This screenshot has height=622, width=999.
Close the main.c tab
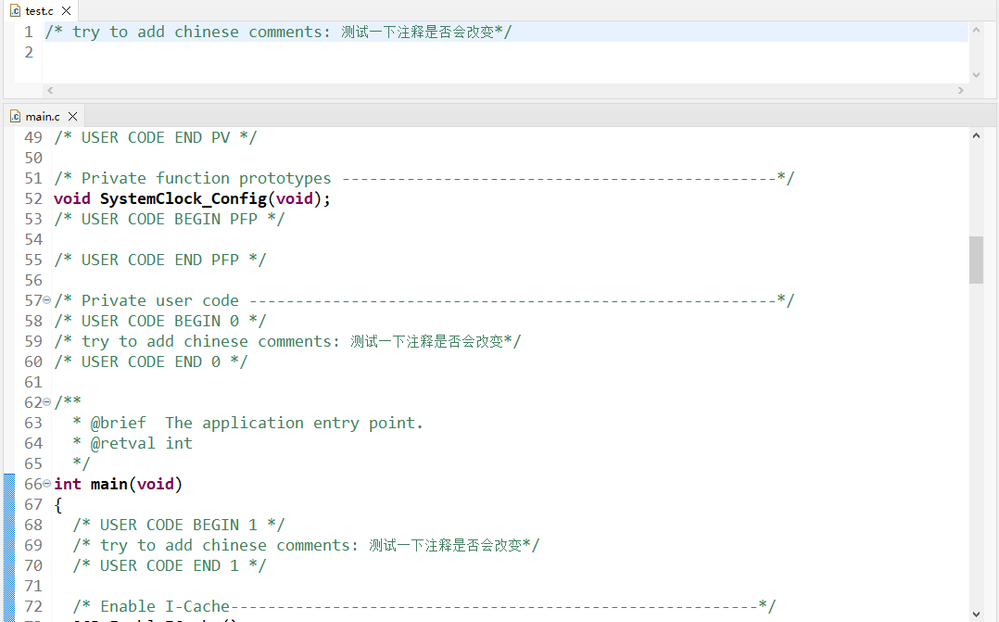[73, 116]
